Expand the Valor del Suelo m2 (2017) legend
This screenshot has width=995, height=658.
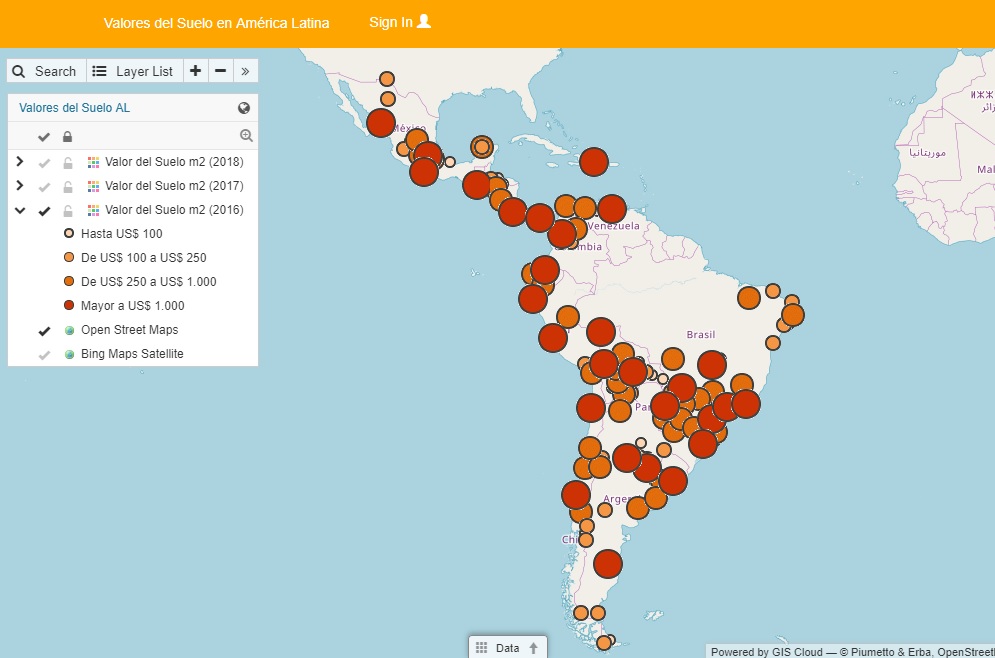tap(19, 186)
